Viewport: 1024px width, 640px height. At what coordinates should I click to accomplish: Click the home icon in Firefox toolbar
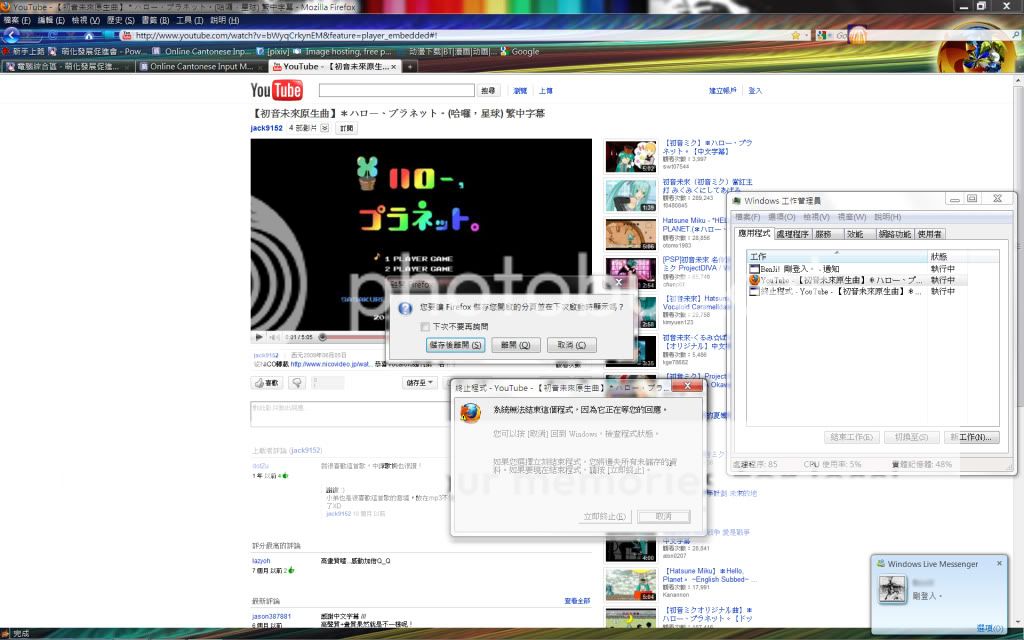(88, 36)
